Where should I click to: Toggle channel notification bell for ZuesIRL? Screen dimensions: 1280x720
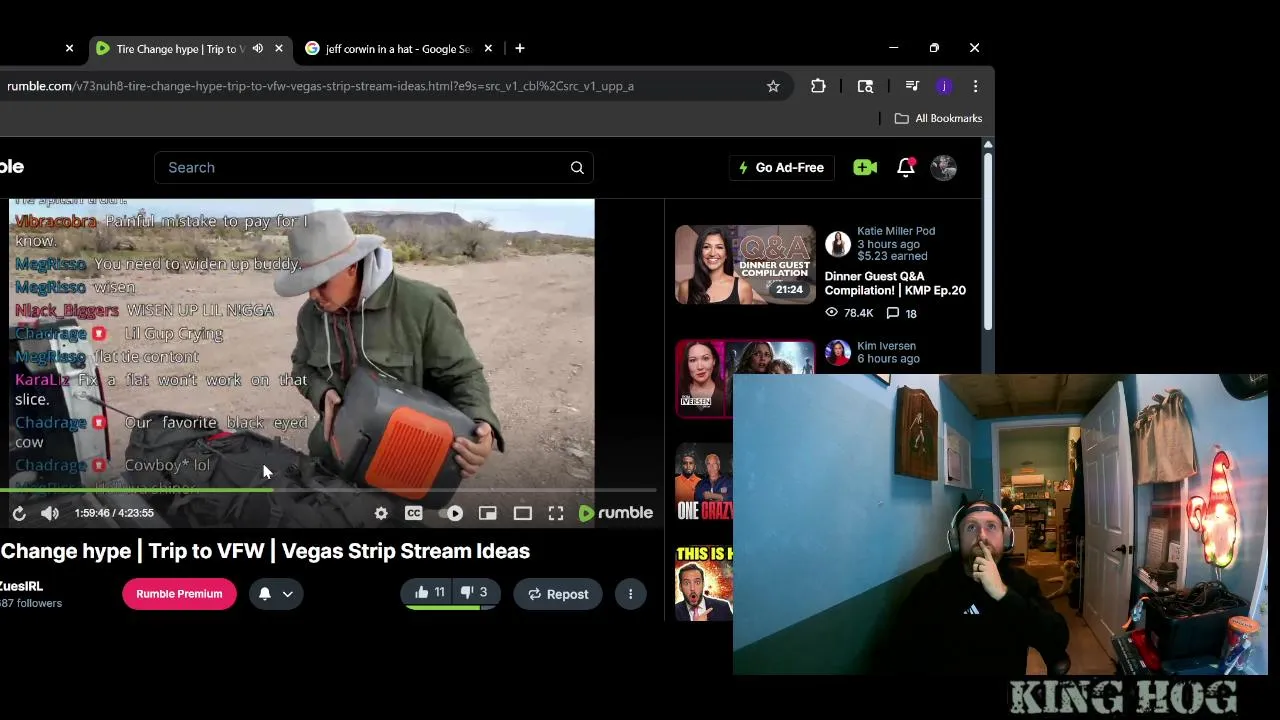264,594
